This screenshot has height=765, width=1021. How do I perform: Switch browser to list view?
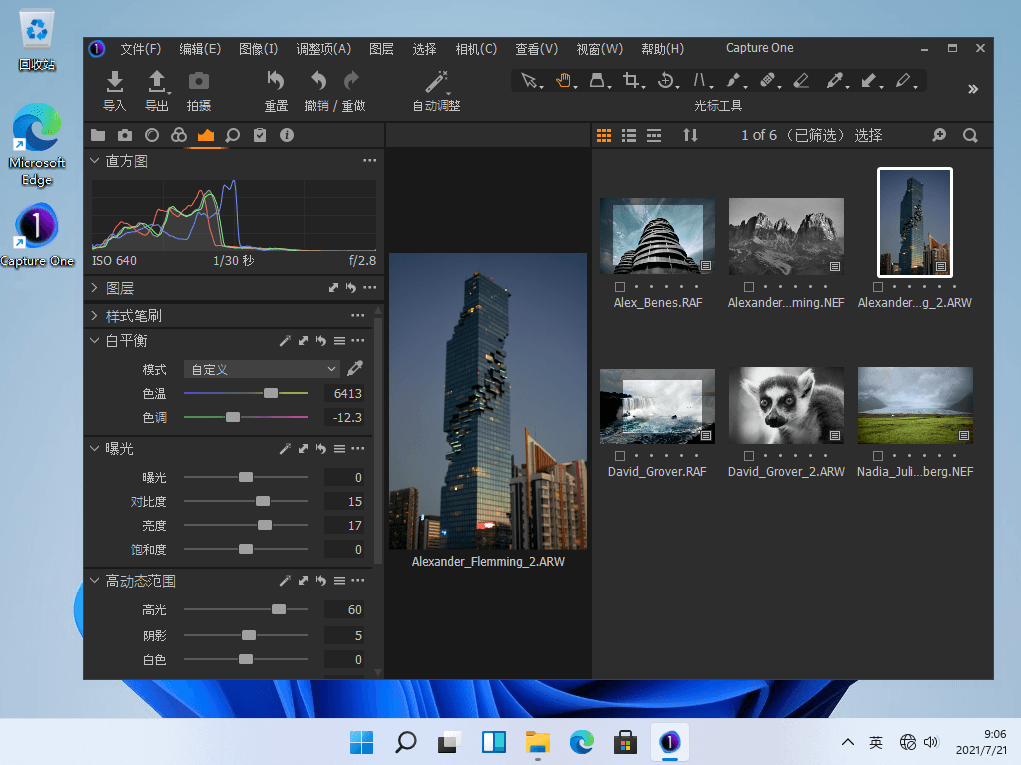tap(629, 135)
